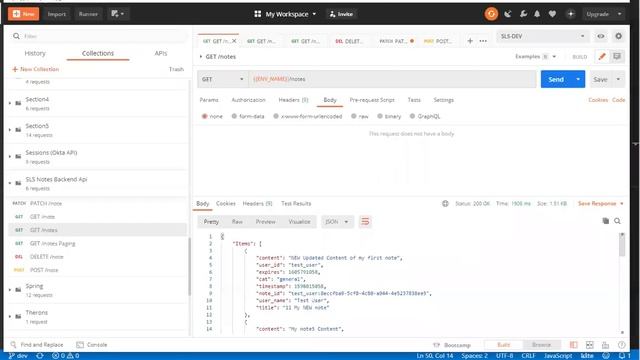Image resolution: width=640 pixels, height=360 pixels.
Task: Open the three-dots tab options menu
Action: [483, 41]
